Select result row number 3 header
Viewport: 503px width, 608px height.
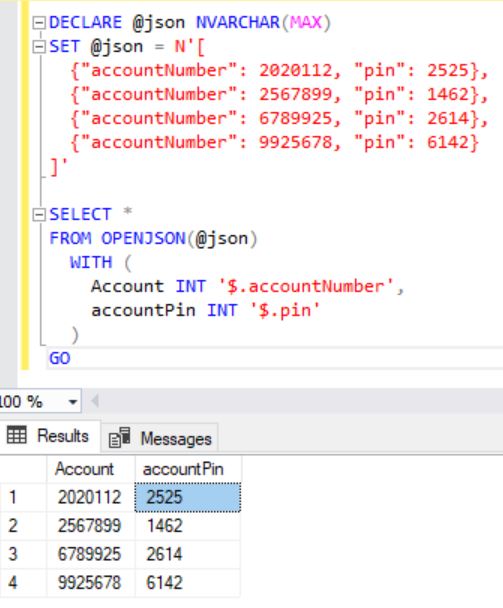click(x=23, y=554)
